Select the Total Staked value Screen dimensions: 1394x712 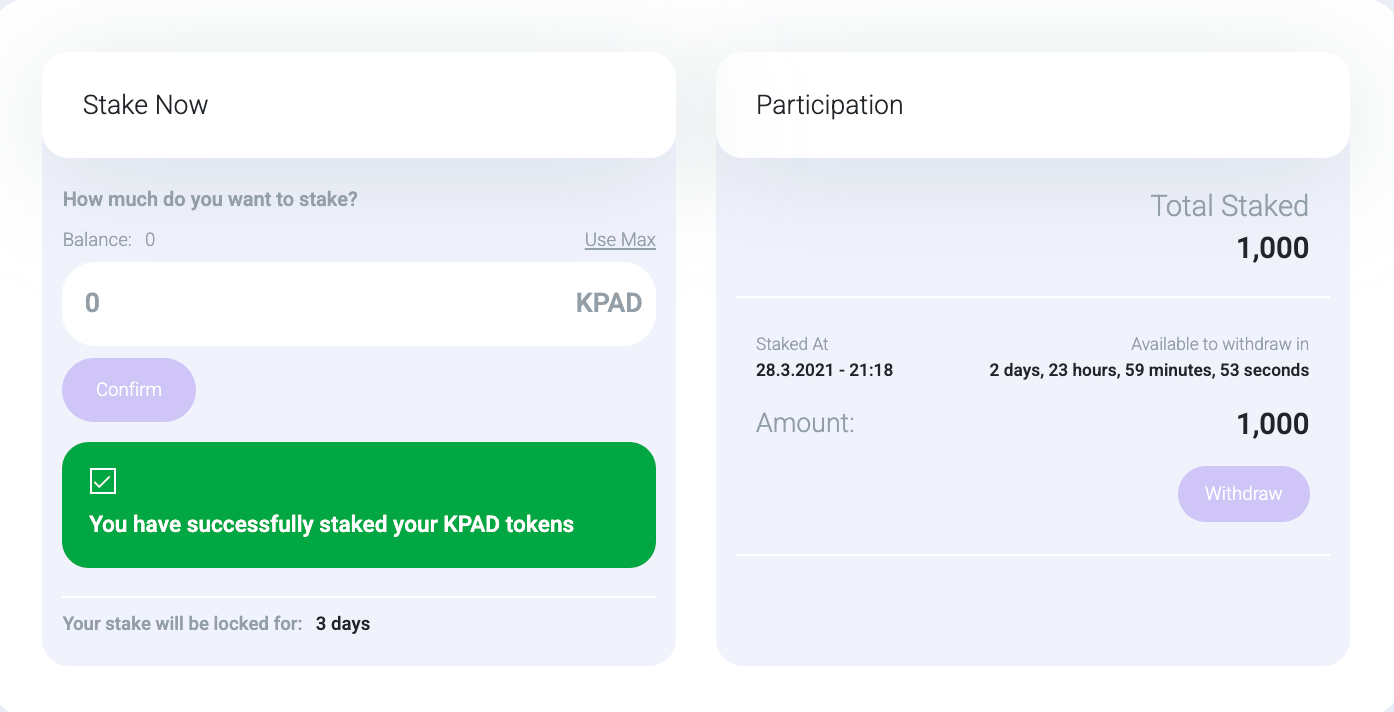click(x=1272, y=247)
